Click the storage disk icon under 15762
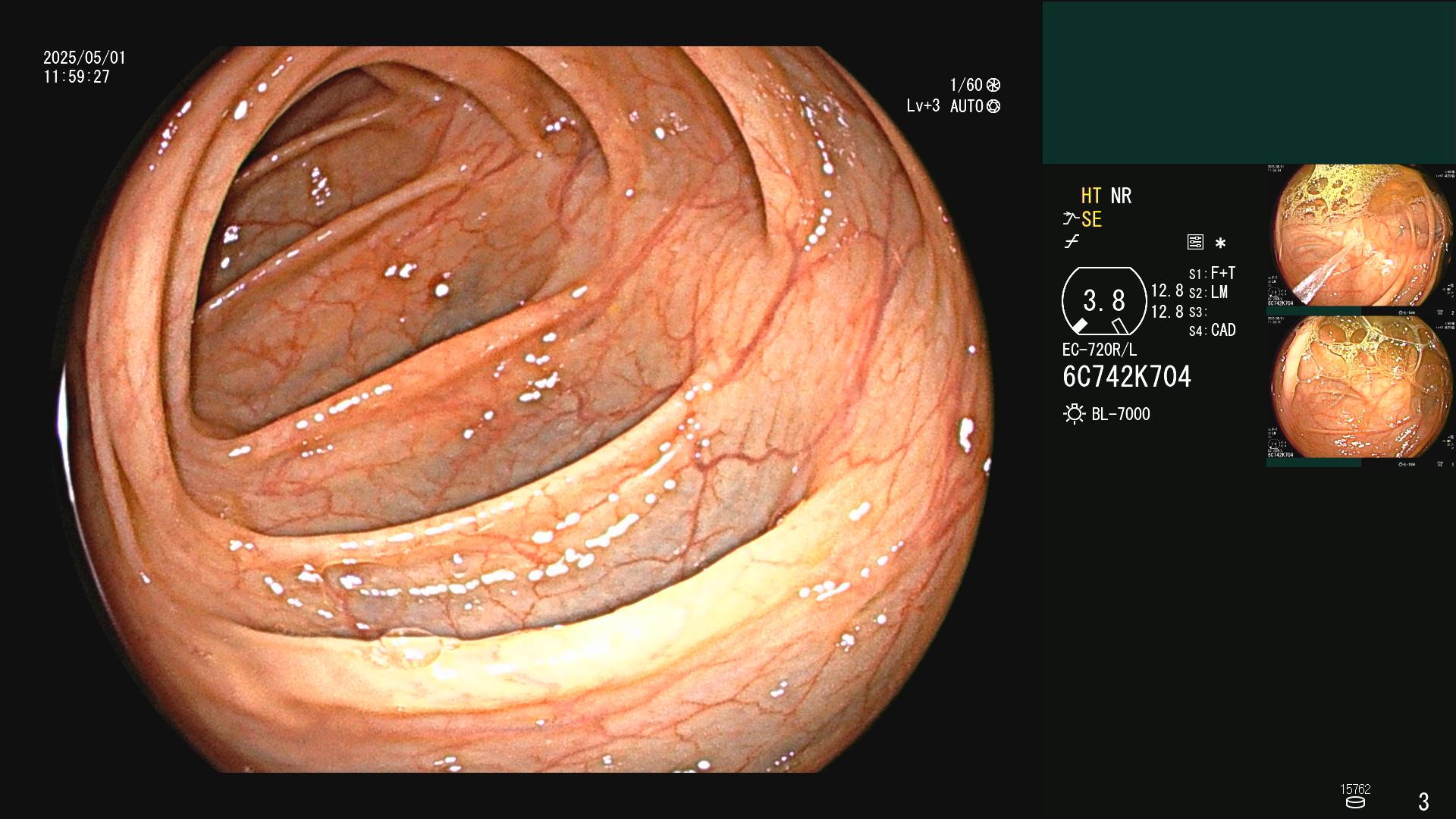The height and width of the screenshot is (819, 1456). pos(1355,802)
